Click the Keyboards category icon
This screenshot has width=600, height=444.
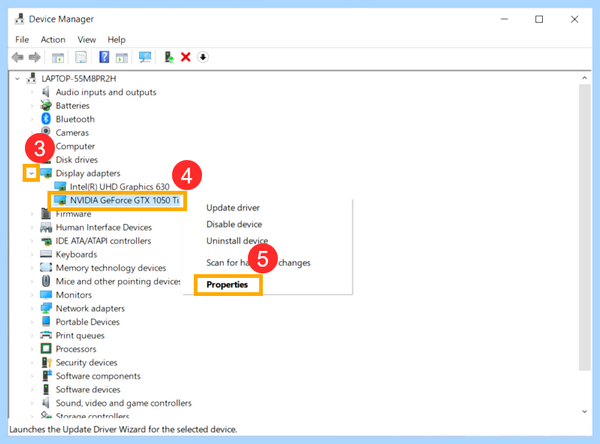coord(46,254)
